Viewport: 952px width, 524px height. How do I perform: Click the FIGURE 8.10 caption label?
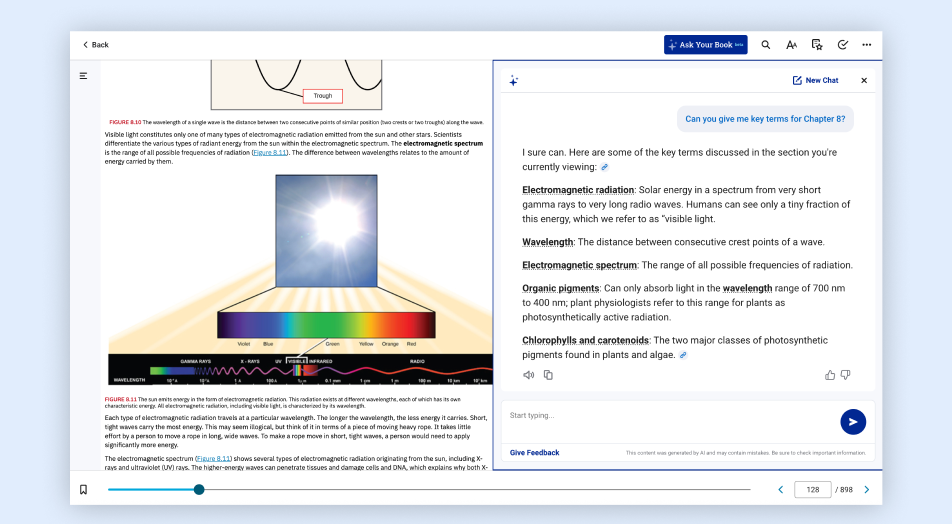pos(125,123)
